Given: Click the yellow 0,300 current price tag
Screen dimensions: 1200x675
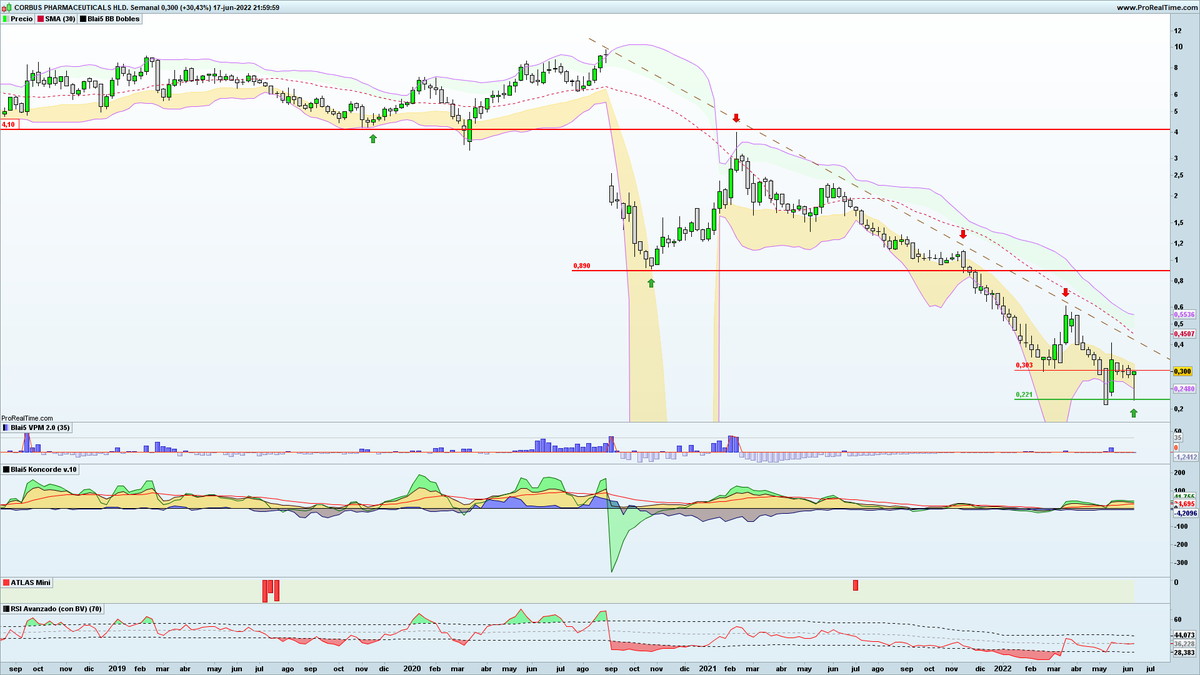Looking at the screenshot, I should point(1183,370).
